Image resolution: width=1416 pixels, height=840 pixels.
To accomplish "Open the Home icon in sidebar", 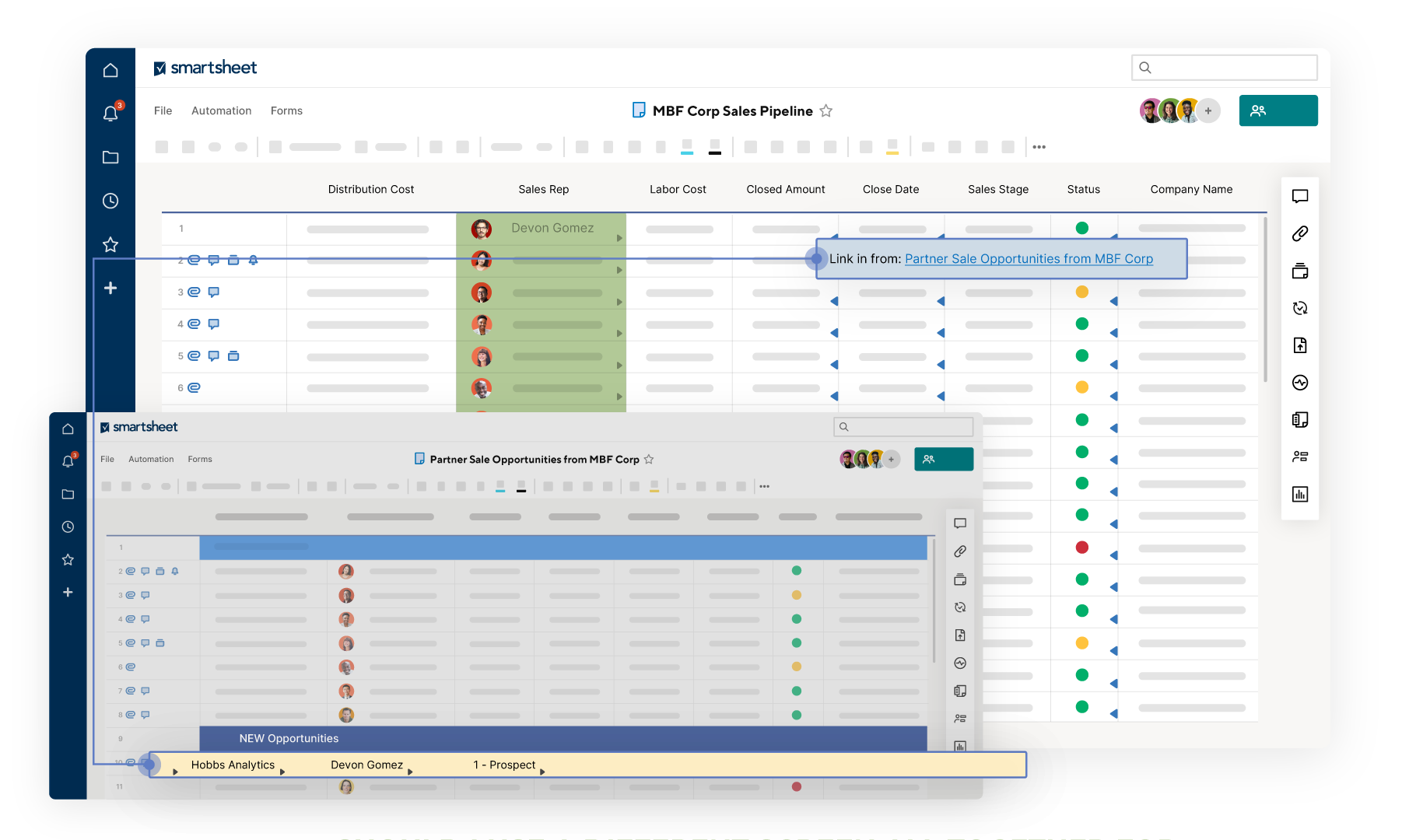I will [110, 71].
